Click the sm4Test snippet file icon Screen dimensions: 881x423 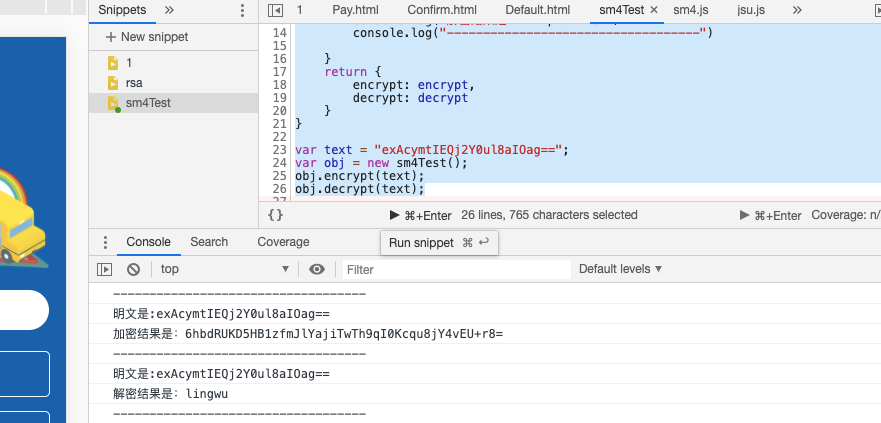(113, 103)
